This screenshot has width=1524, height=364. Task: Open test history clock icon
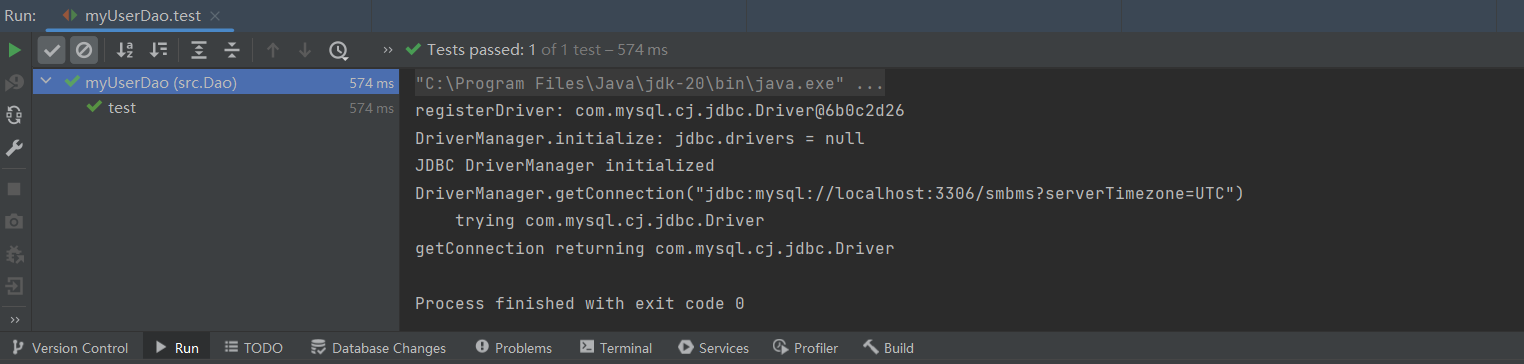point(339,50)
